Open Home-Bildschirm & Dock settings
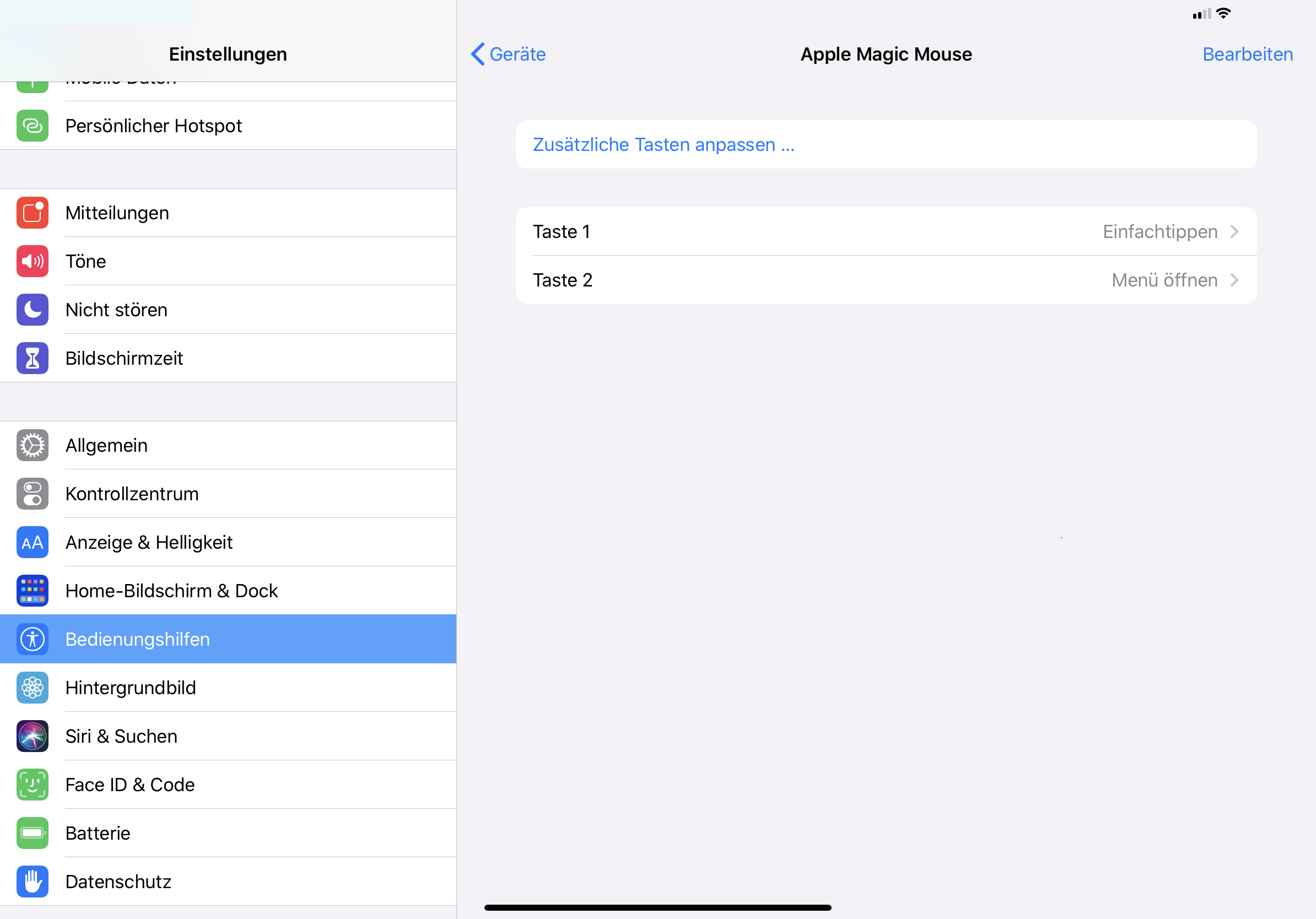This screenshot has height=919, width=1316. [x=171, y=591]
